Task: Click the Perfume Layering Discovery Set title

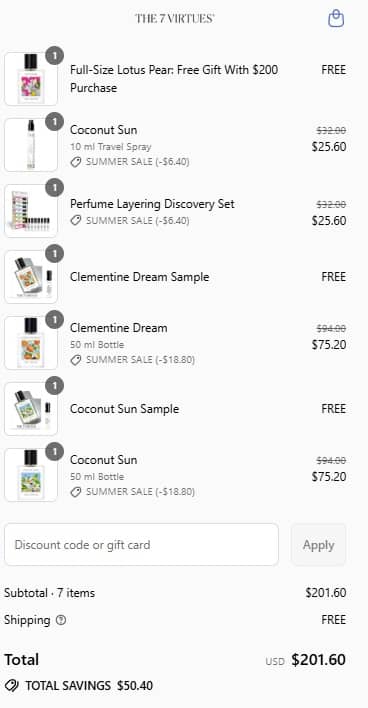Action: [x=152, y=204]
